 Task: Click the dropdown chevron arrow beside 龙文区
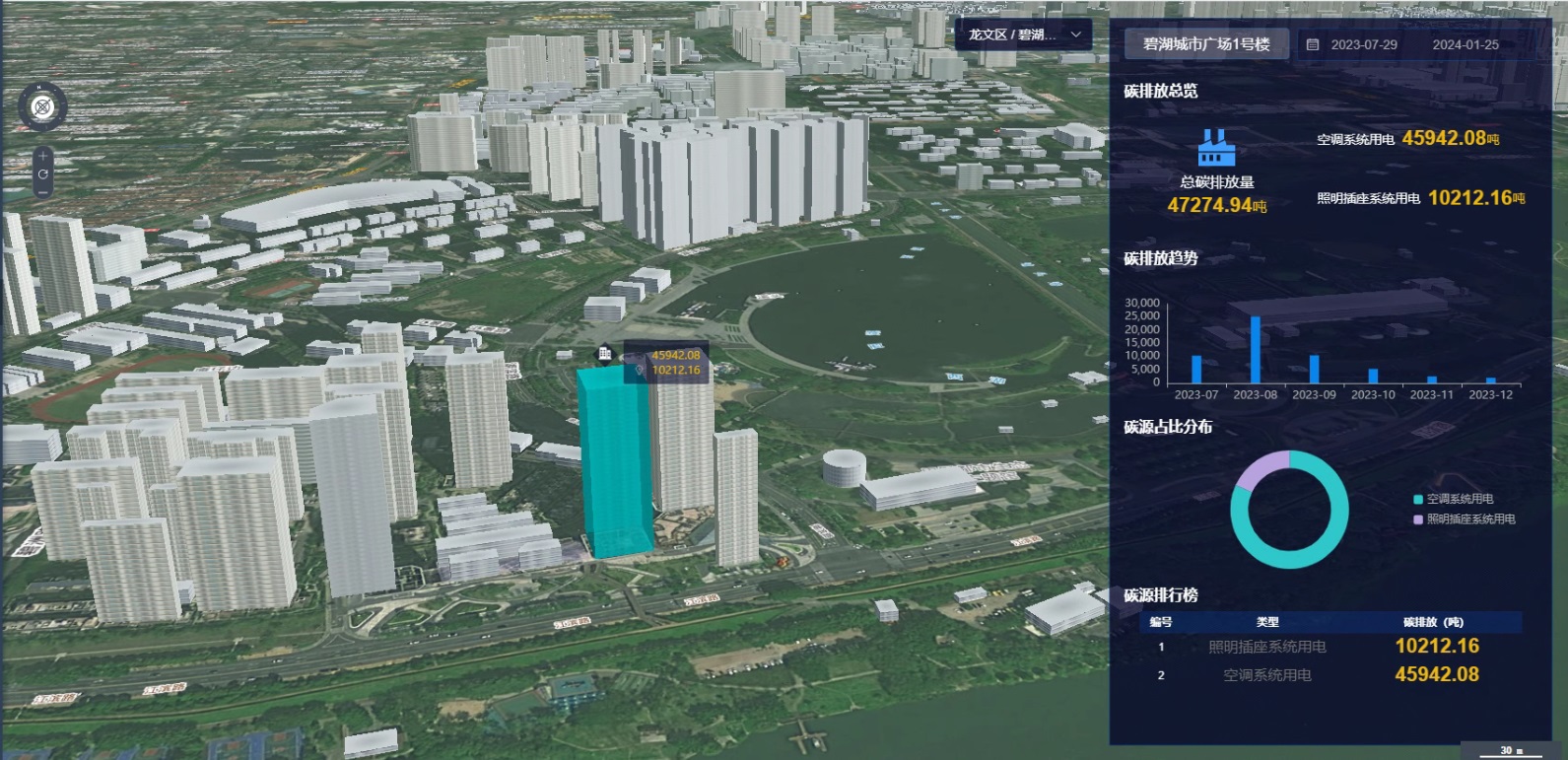click(x=1076, y=35)
